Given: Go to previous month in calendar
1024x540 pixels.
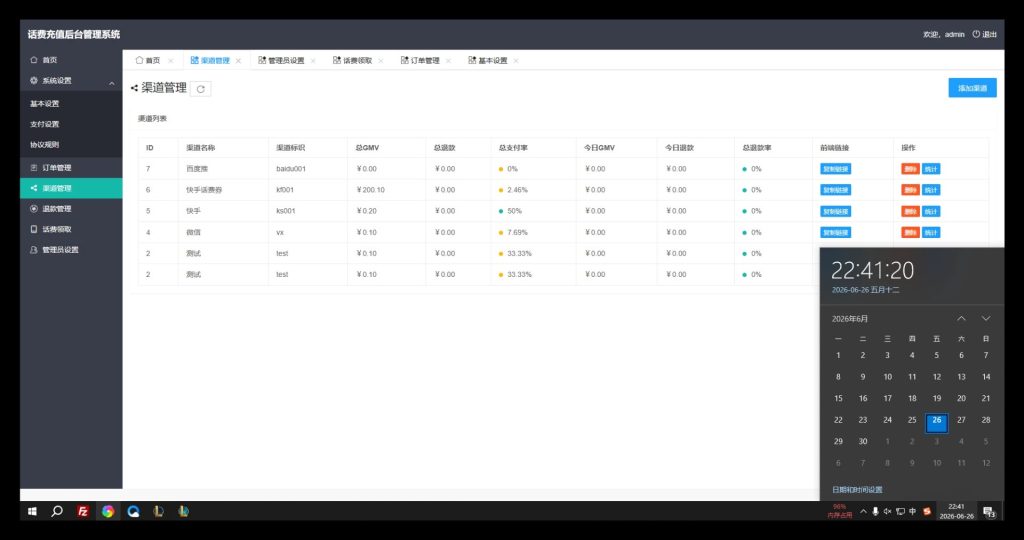Looking at the screenshot, I should click(961, 319).
